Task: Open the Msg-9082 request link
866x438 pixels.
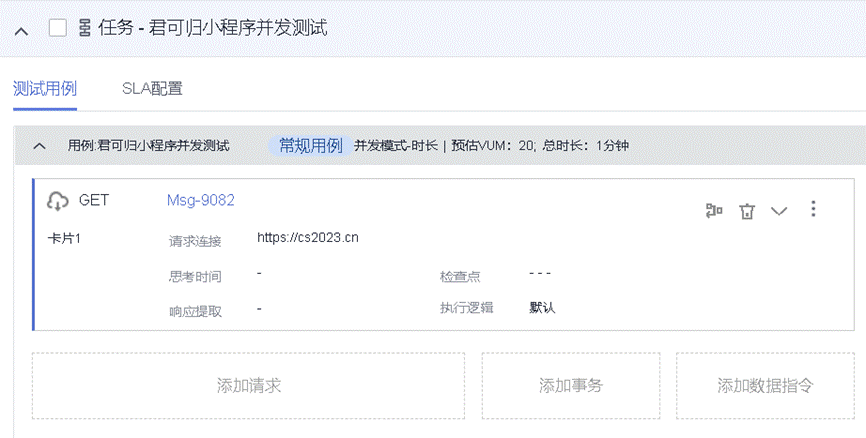Action: (200, 200)
